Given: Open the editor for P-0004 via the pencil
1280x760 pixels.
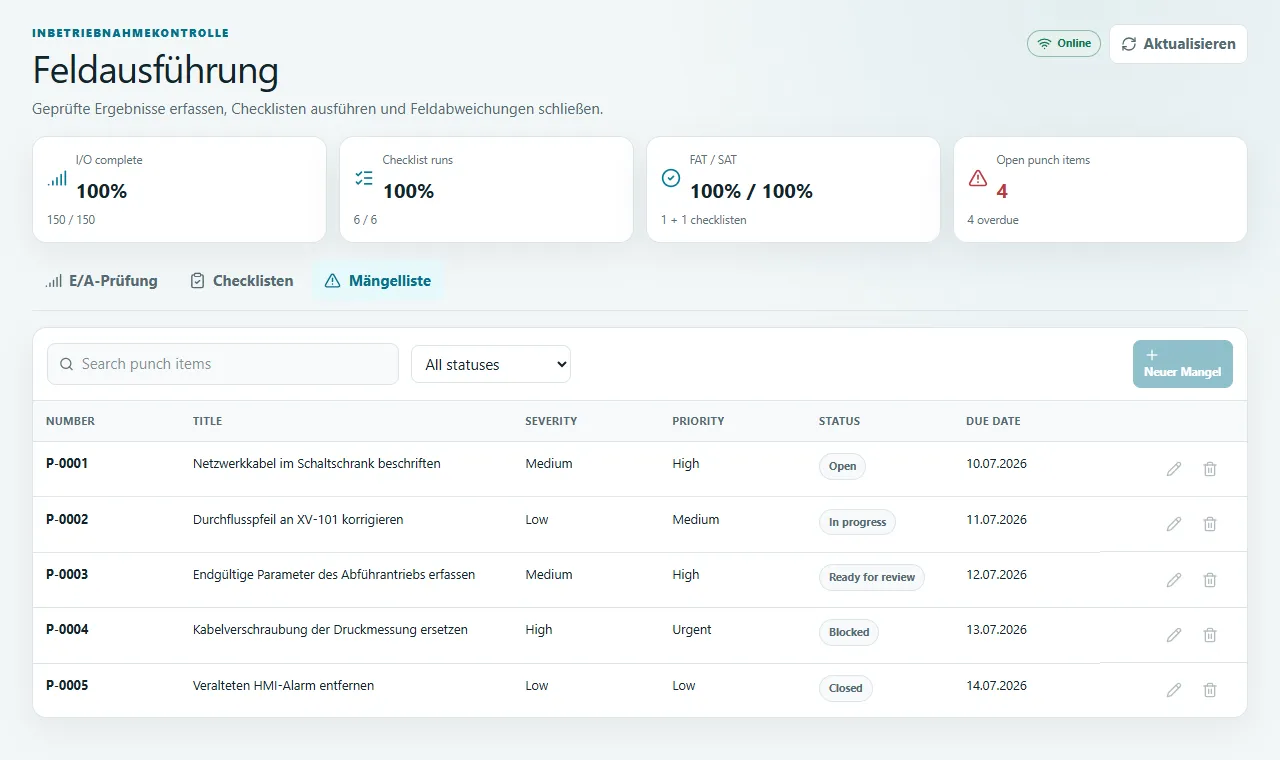Looking at the screenshot, I should coord(1174,635).
